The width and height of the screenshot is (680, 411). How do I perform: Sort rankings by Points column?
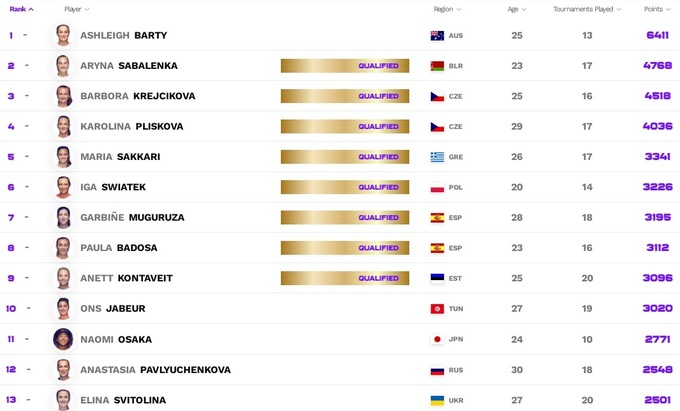point(656,9)
